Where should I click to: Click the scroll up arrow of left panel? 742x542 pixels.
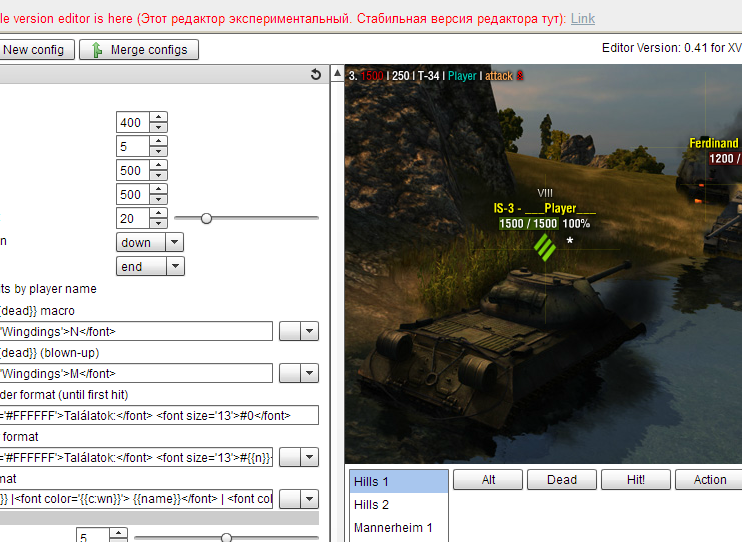[x=337, y=73]
